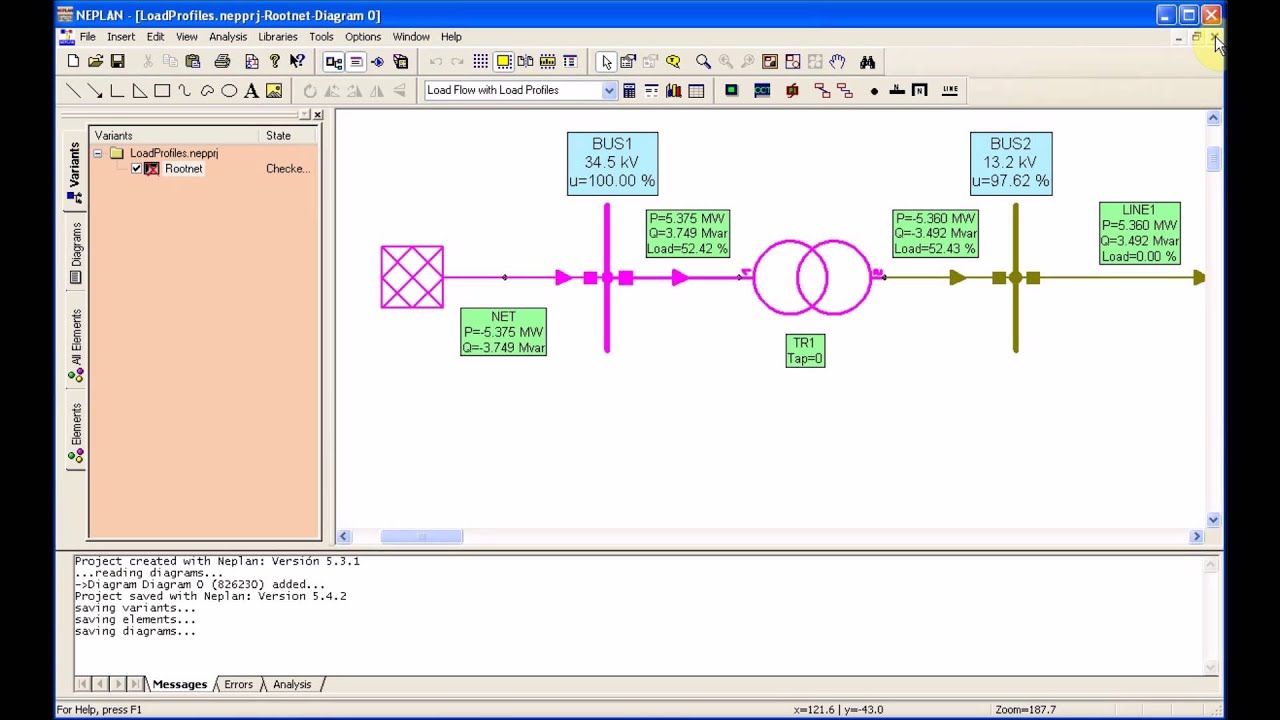Click the LINE1 result label
Viewport: 1280px width, 720px height.
1139,233
